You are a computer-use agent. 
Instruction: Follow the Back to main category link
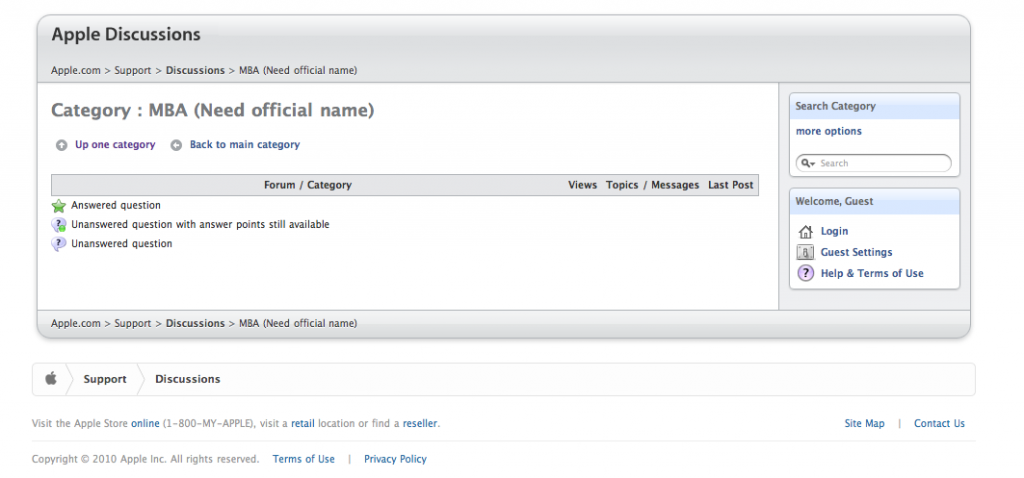[245, 145]
